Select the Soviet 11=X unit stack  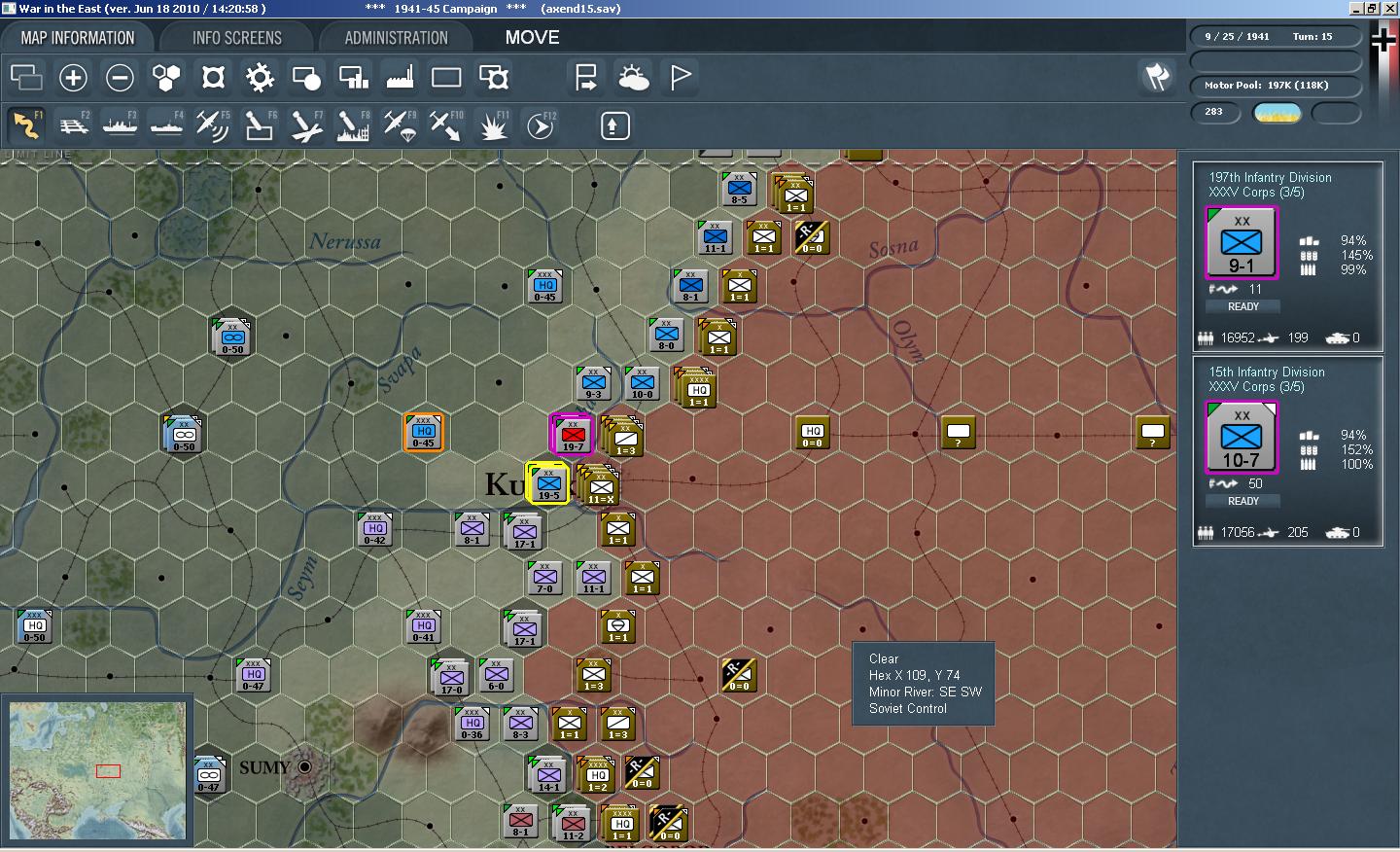(x=600, y=486)
